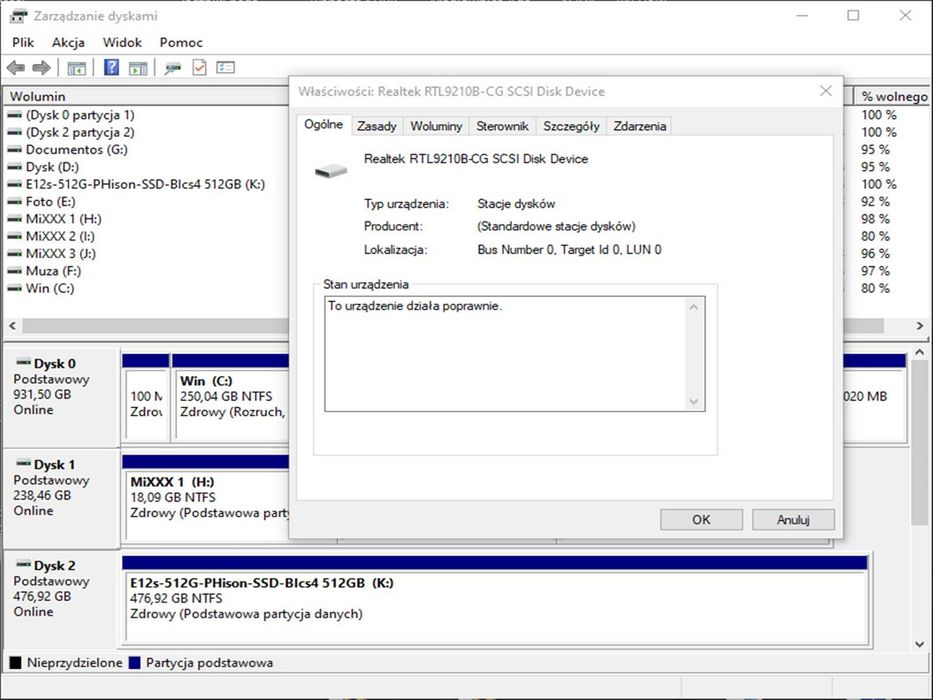Click the '(Standardowe stacje dysków)' producer value
This screenshot has width=933, height=700.
coord(556,227)
